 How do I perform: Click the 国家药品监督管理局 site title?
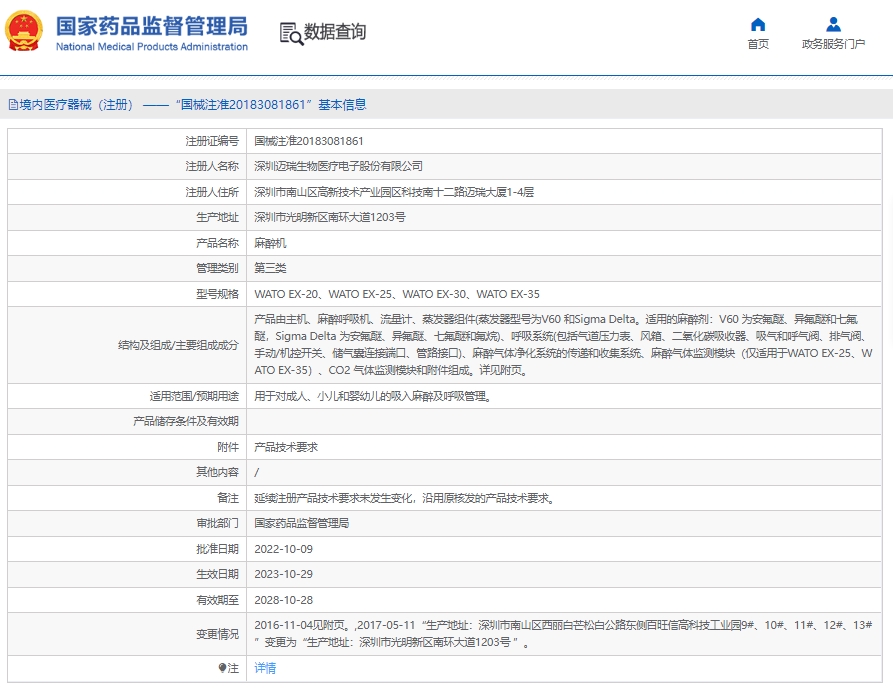coord(151,25)
